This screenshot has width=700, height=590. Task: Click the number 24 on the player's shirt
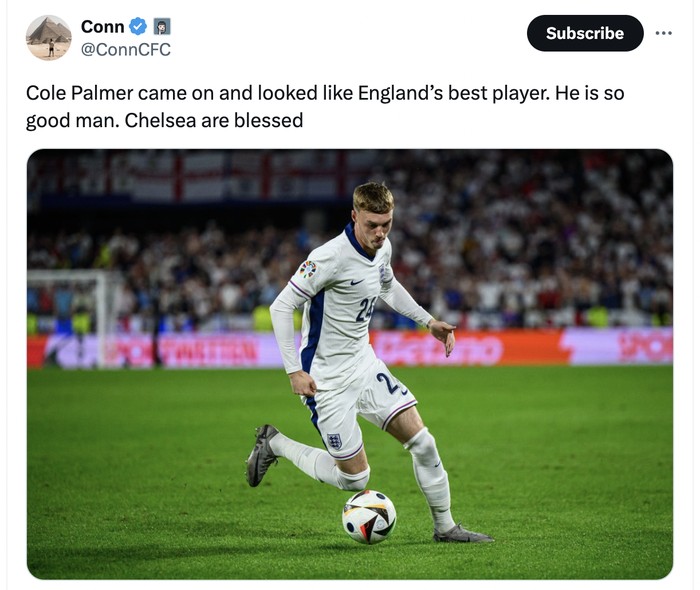pyautogui.click(x=365, y=308)
